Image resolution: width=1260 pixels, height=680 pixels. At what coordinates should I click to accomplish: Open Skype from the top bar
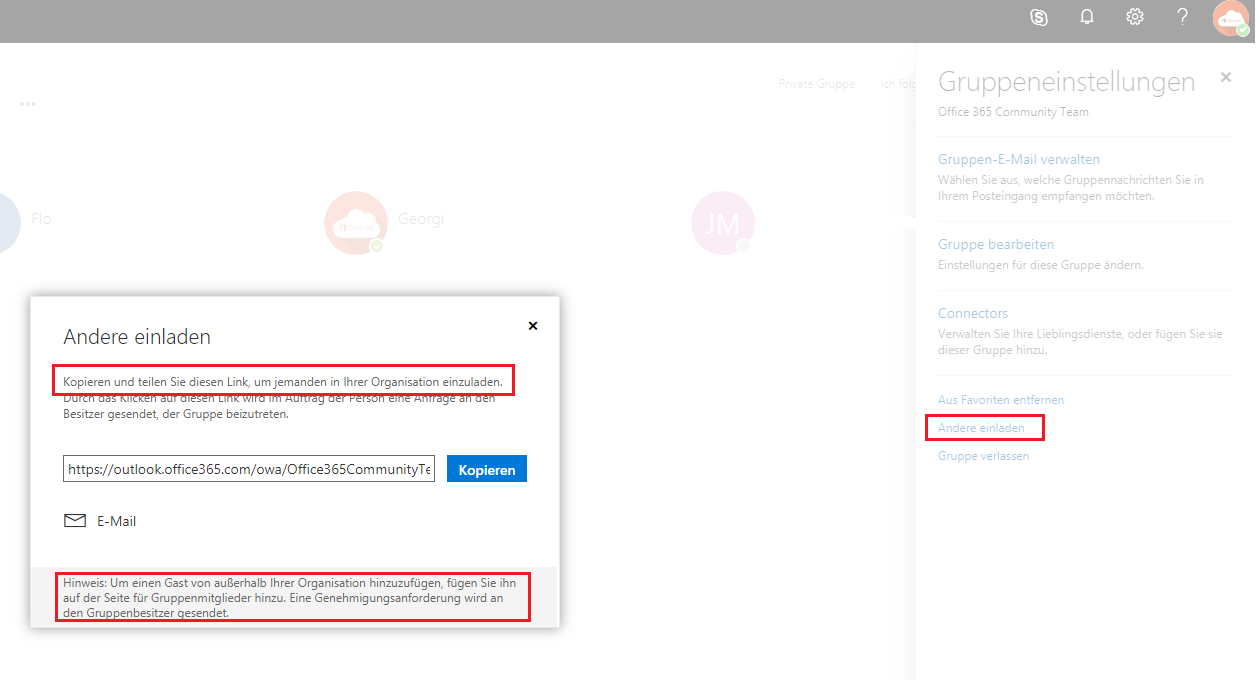[1039, 17]
